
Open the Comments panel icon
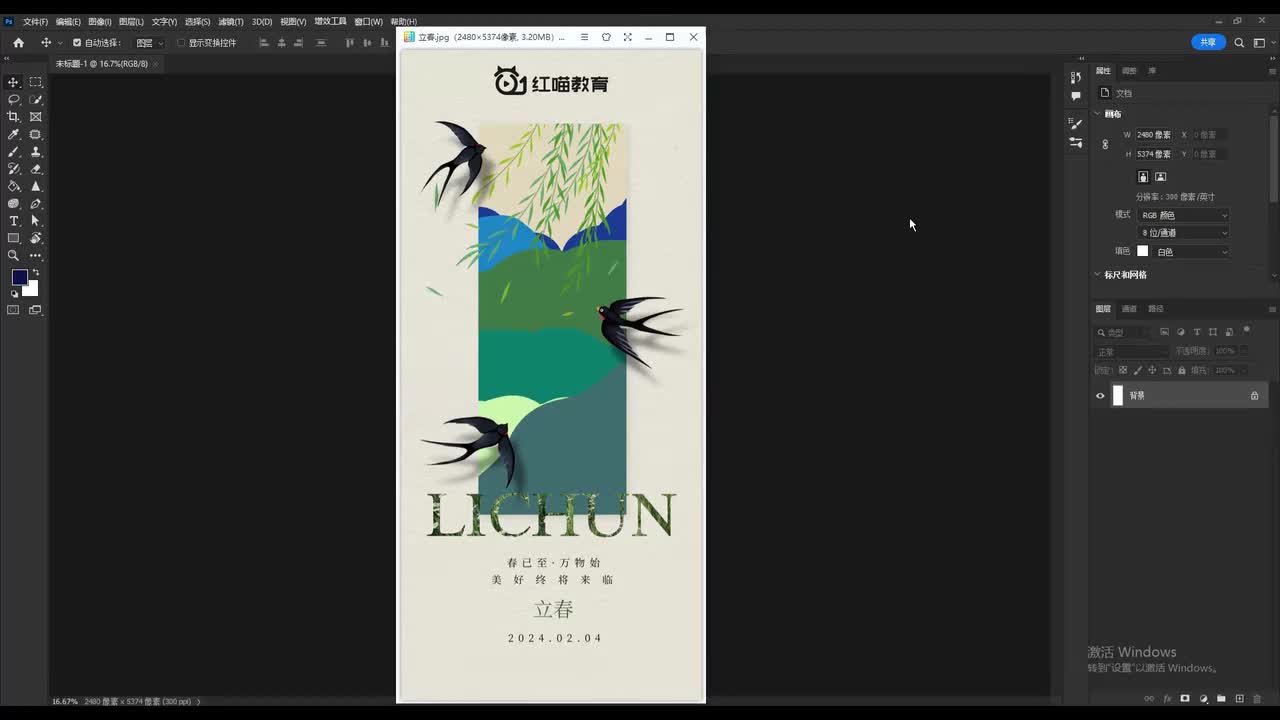tap(1076, 96)
